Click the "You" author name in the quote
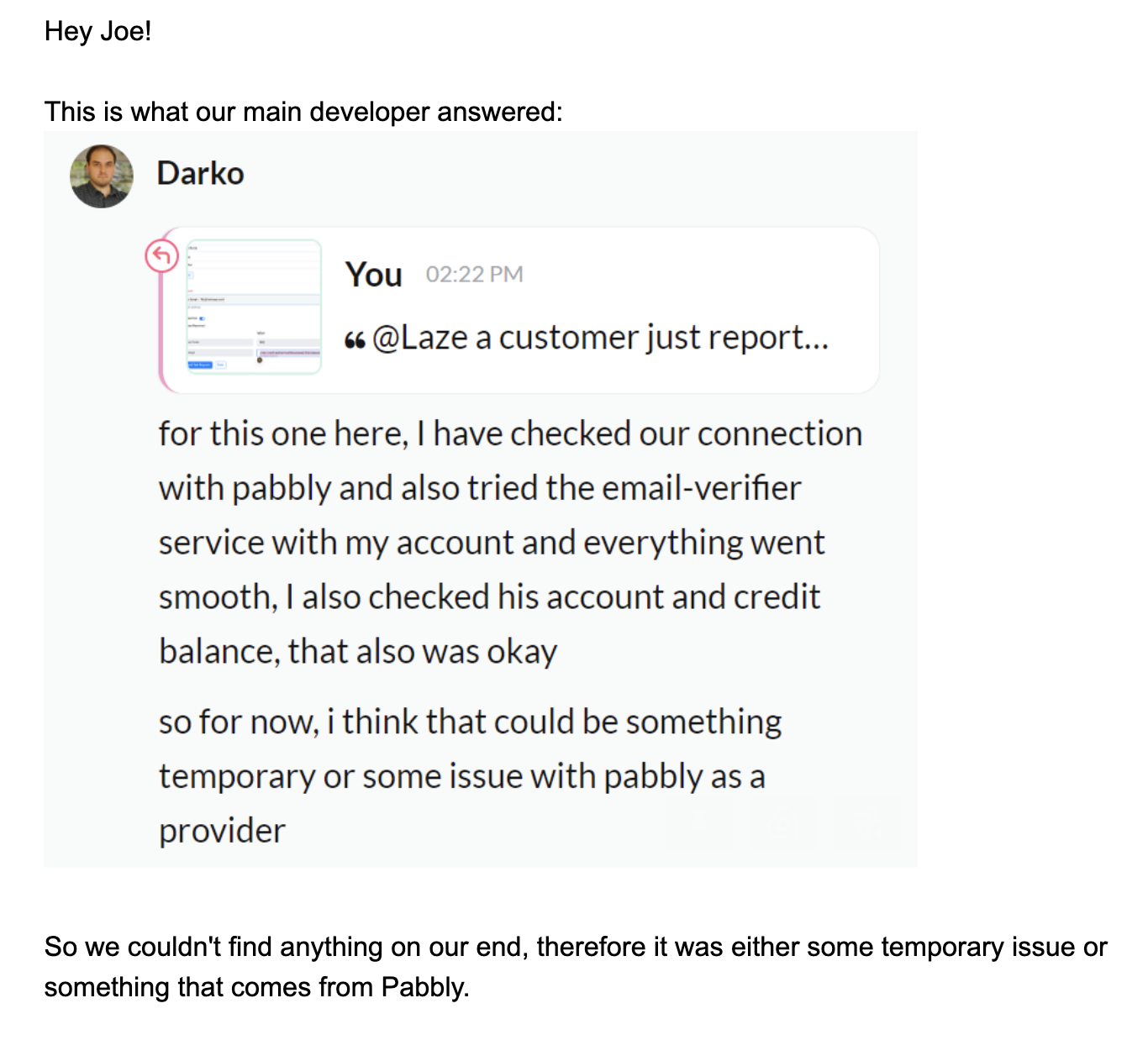The width and height of the screenshot is (1148, 1040). [x=374, y=275]
